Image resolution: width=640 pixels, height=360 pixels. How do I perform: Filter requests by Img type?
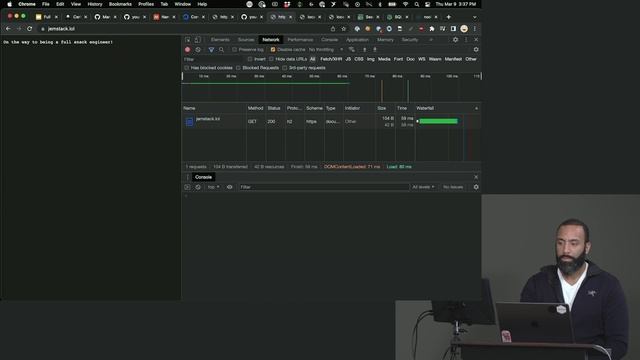pos(371,59)
